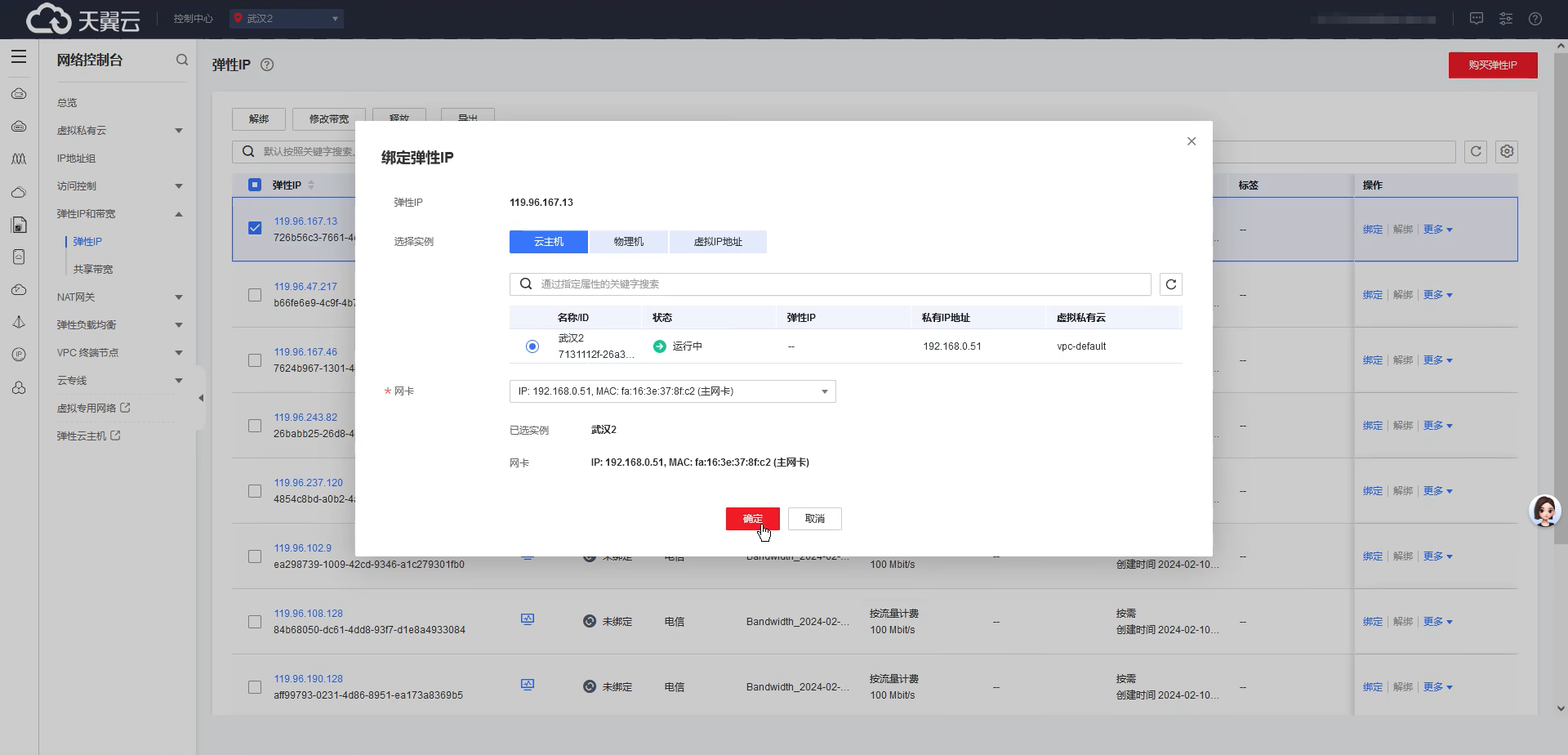Image resolution: width=1568 pixels, height=755 pixels.
Task: Confirm binding with the 确定 button
Action: tap(752, 519)
